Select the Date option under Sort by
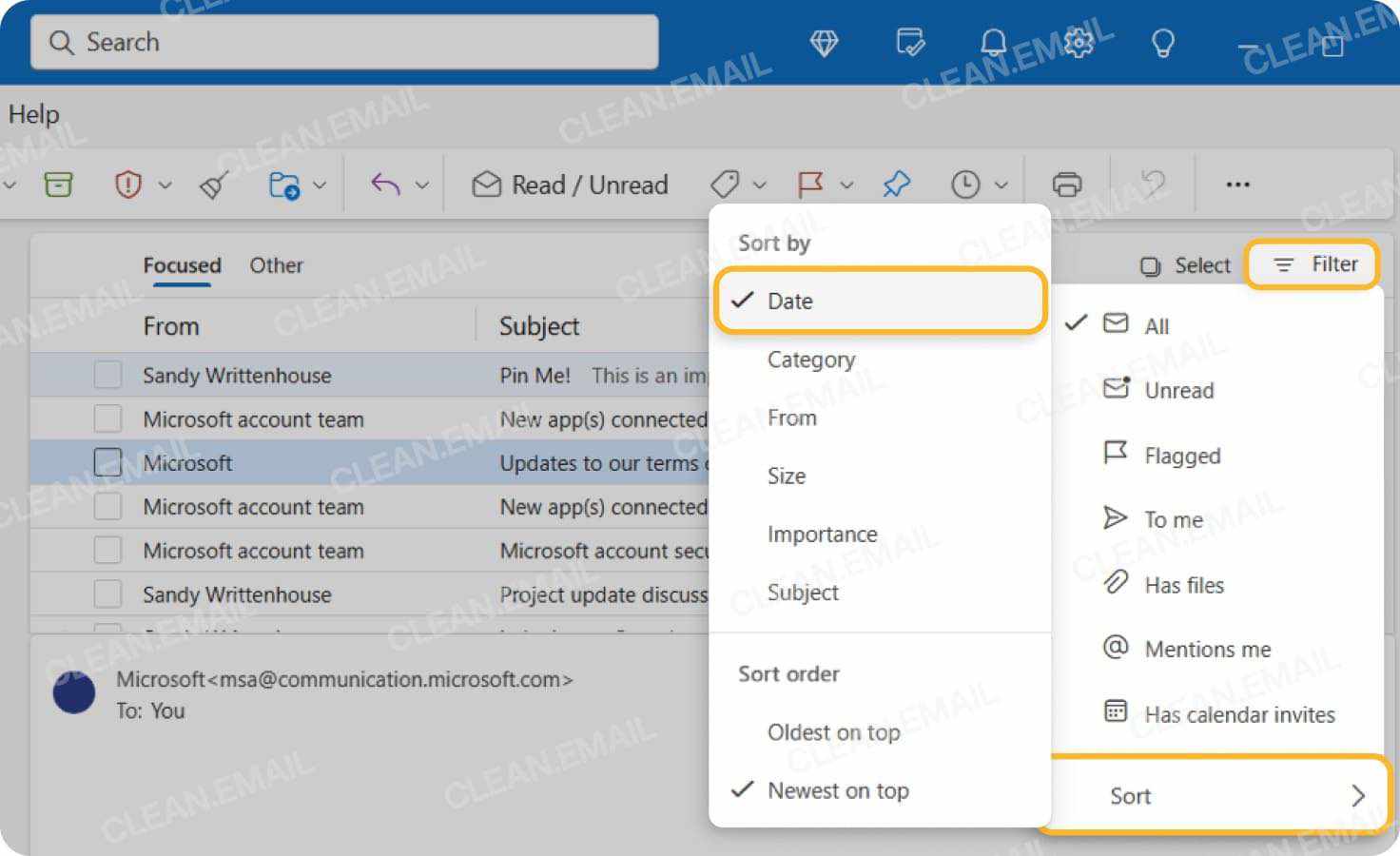 pos(789,301)
